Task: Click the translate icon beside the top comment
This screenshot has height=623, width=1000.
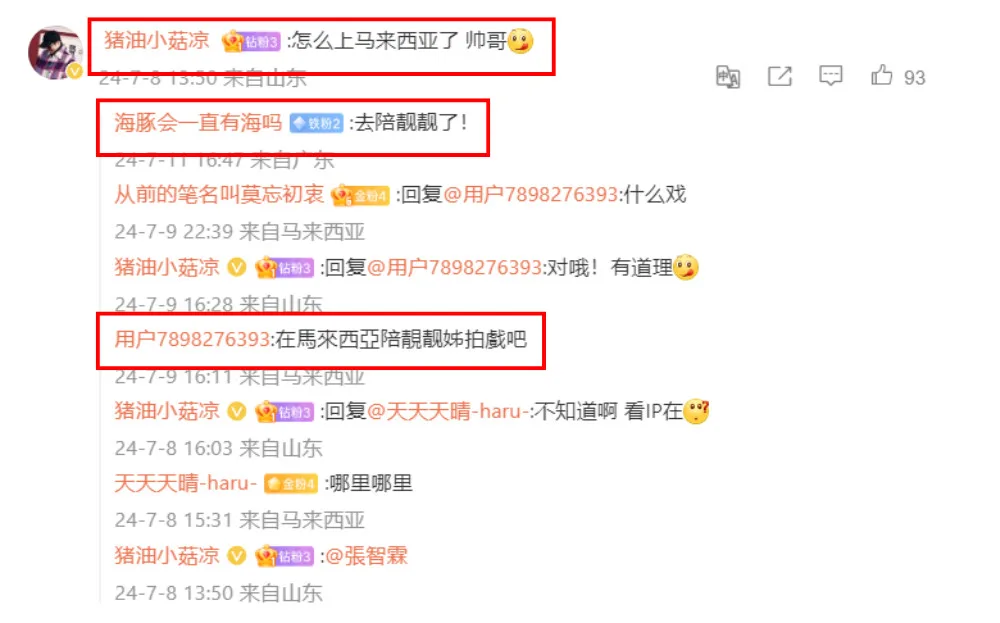Action: (728, 77)
